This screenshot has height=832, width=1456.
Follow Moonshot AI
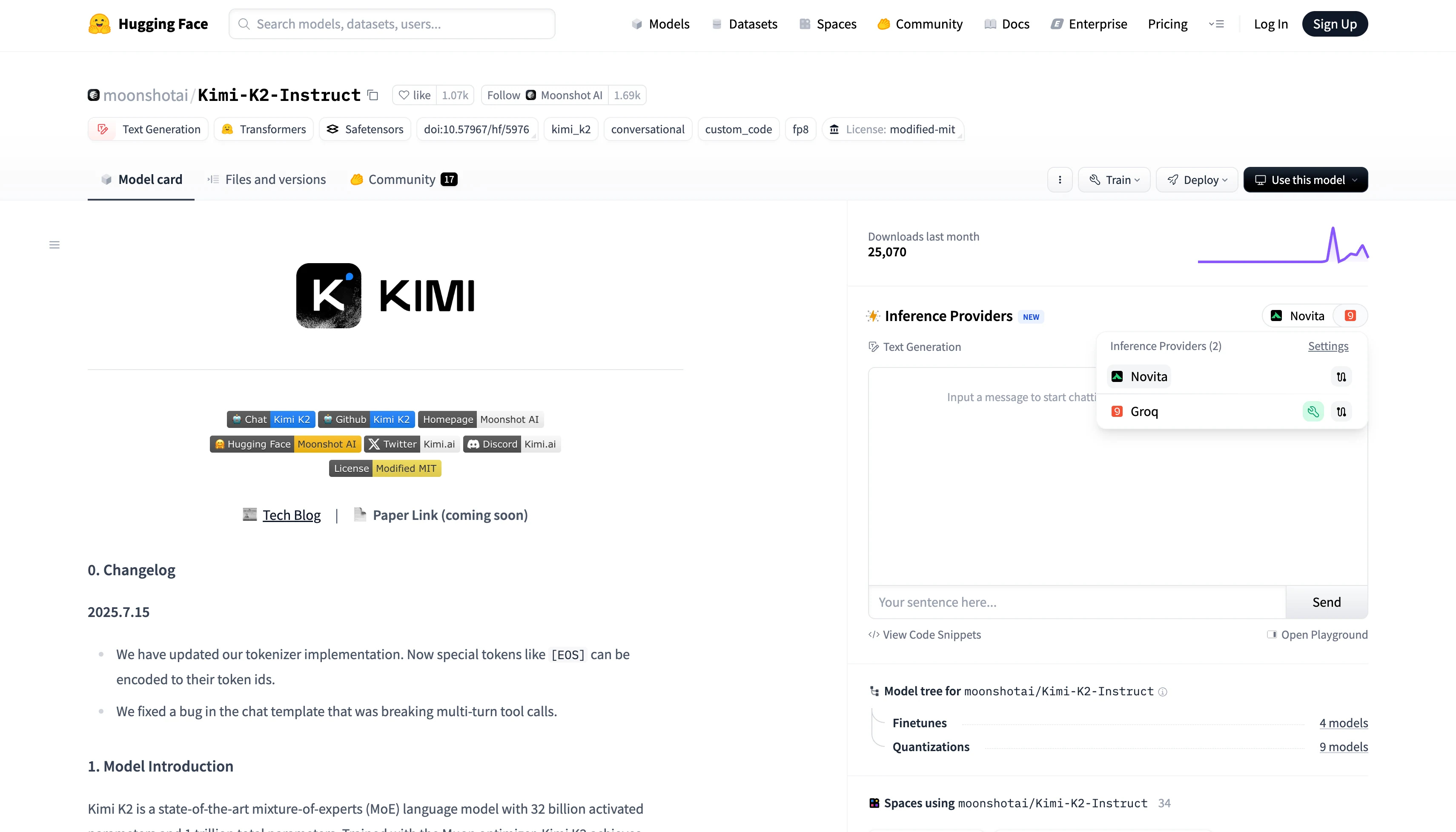click(x=545, y=95)
